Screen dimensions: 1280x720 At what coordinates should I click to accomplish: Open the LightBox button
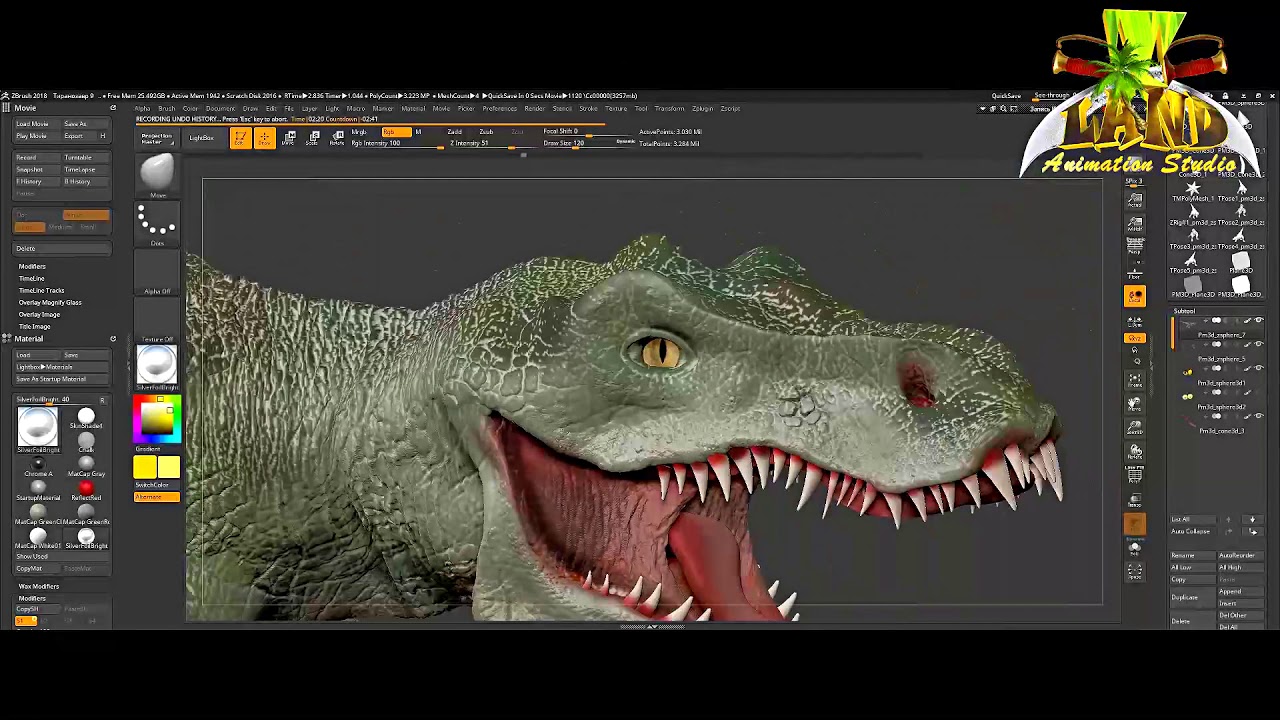[x=202, y=138]
